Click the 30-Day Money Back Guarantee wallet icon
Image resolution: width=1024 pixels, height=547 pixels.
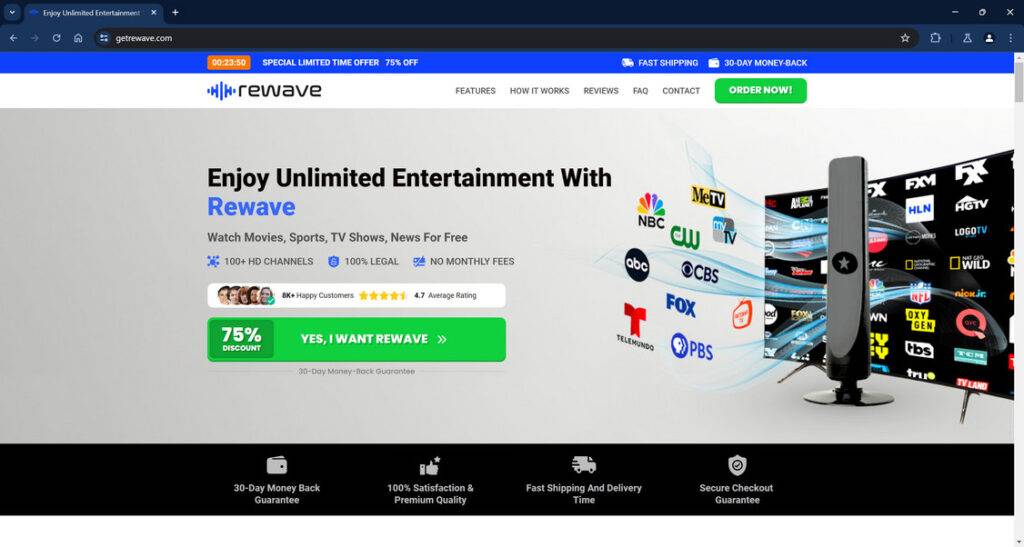[x=277, y=465]
